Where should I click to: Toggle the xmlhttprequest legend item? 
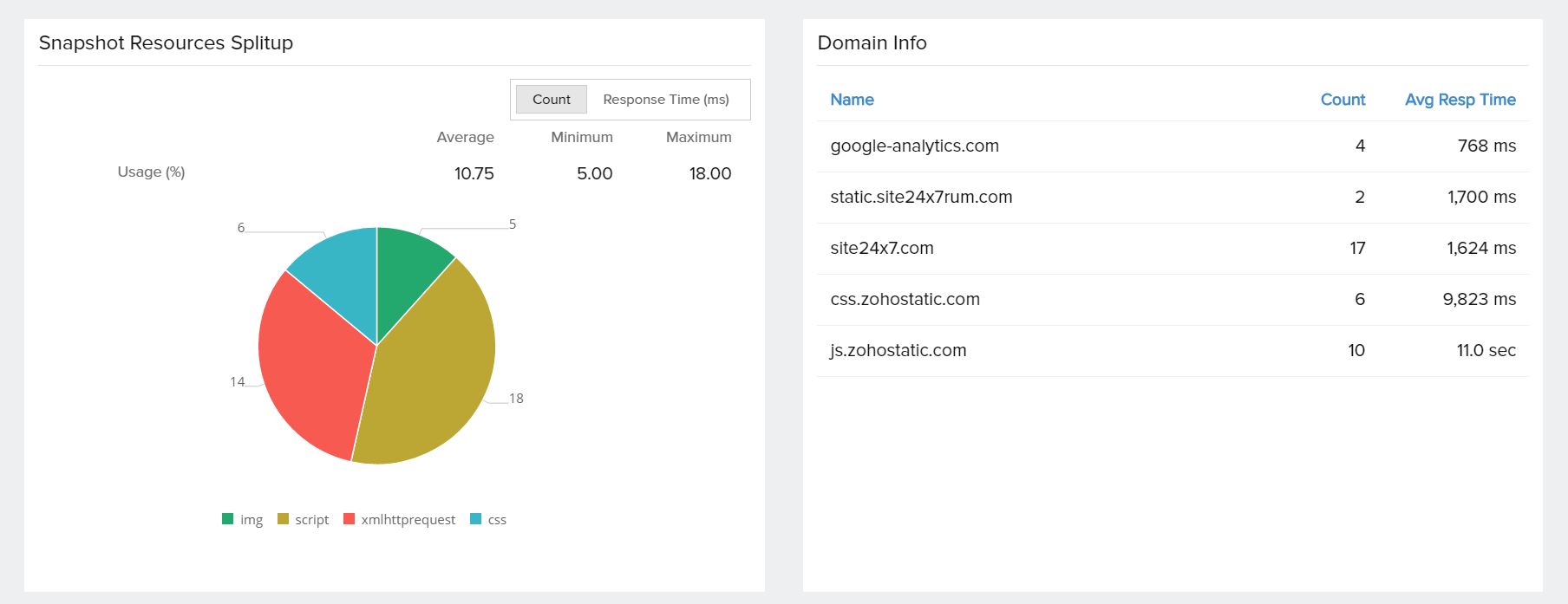point(400,519)
